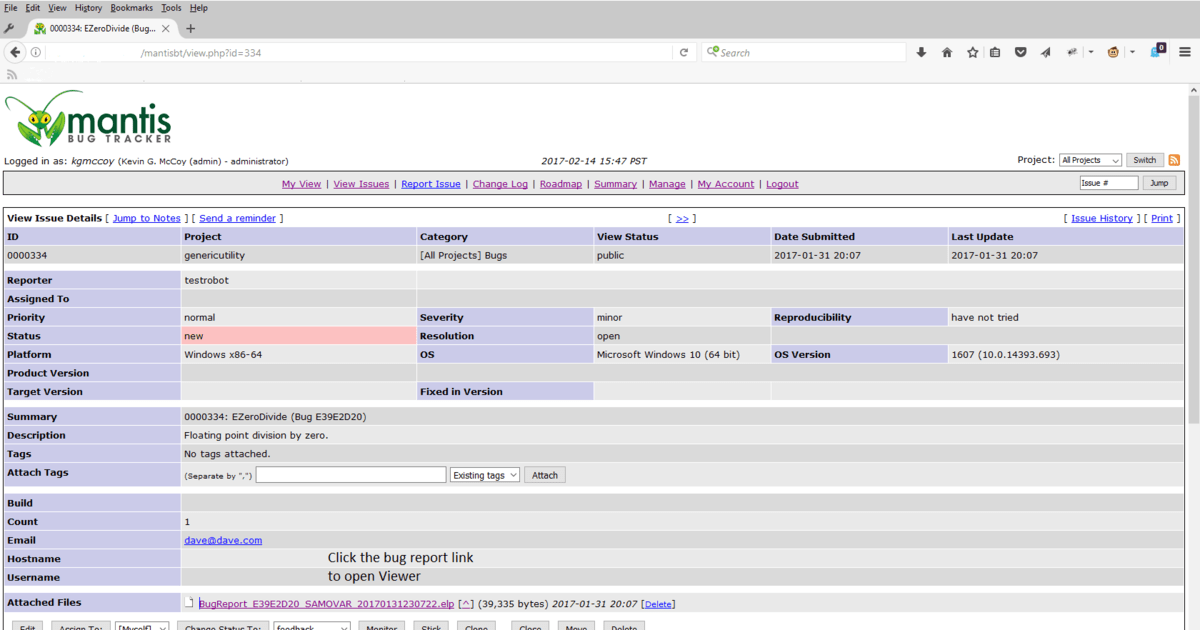Go back using the browser back arrow
Viewport: 1200px width, 630px height.
tap(15, 51)
